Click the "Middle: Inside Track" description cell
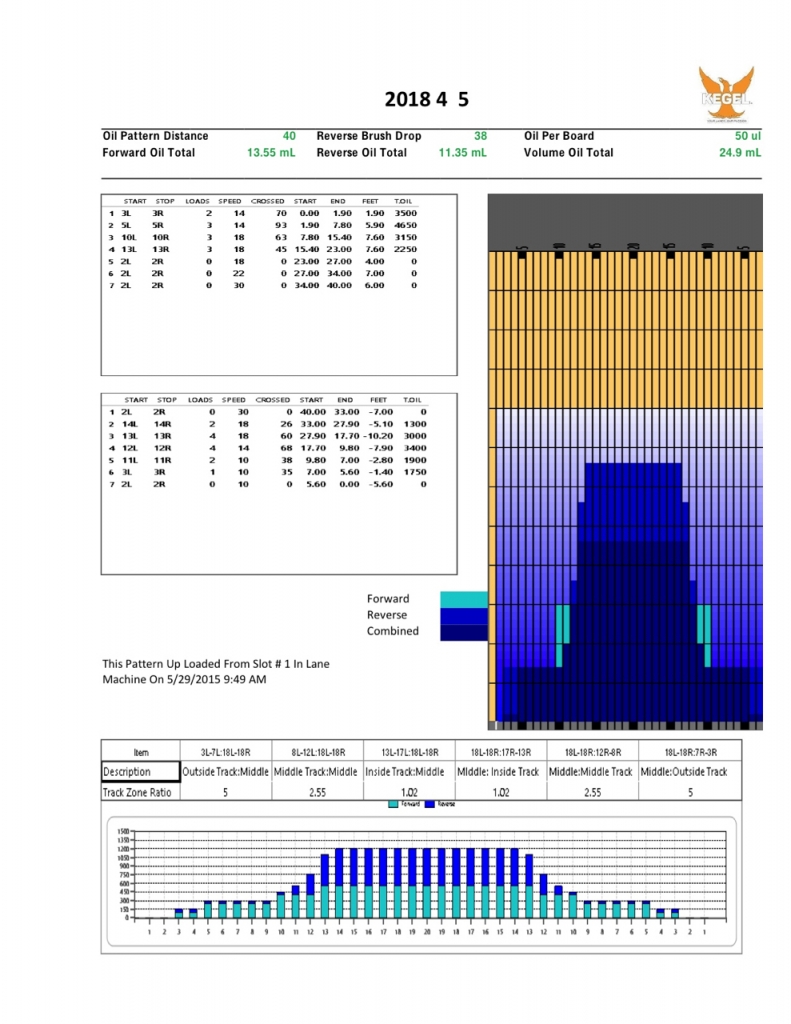The height and width of the screenshot is (1024, 791). [x=501, y=771]
